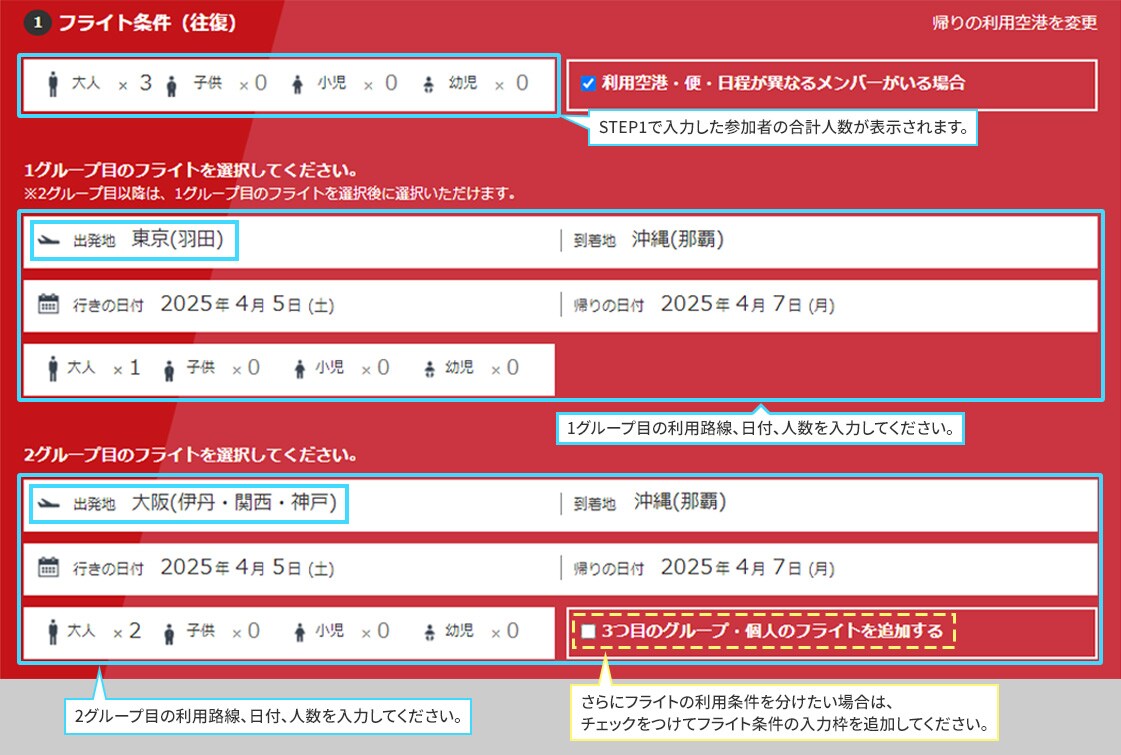Uncheck 利用空港・便・日程が異なるメンバーがいる場合 checkbox
This screenshot has height=755, width=1121.
tap(588, 84)
